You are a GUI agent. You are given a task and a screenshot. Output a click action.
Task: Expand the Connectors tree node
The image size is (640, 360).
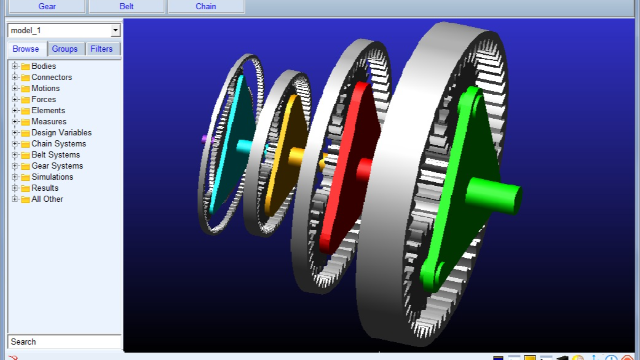(x=15, y=77)
